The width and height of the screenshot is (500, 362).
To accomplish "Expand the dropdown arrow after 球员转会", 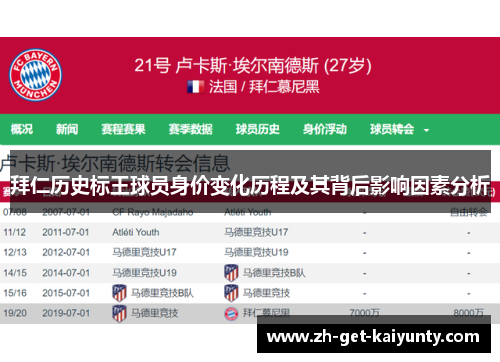I will (x=426, y=130).
